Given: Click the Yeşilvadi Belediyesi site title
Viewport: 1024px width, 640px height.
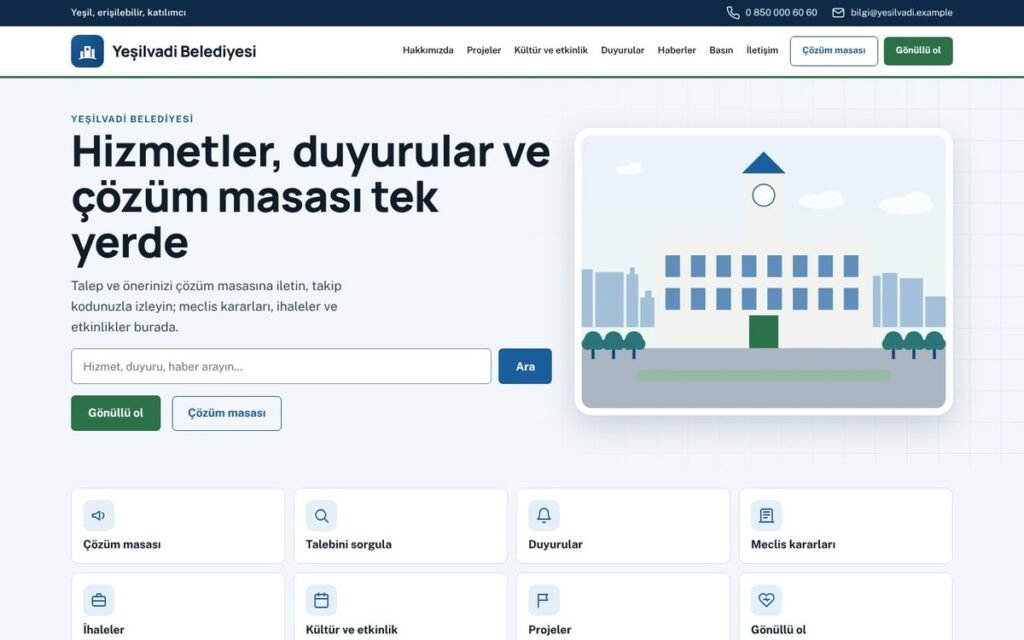Looking at the screenshot, I should pos(184,51).
